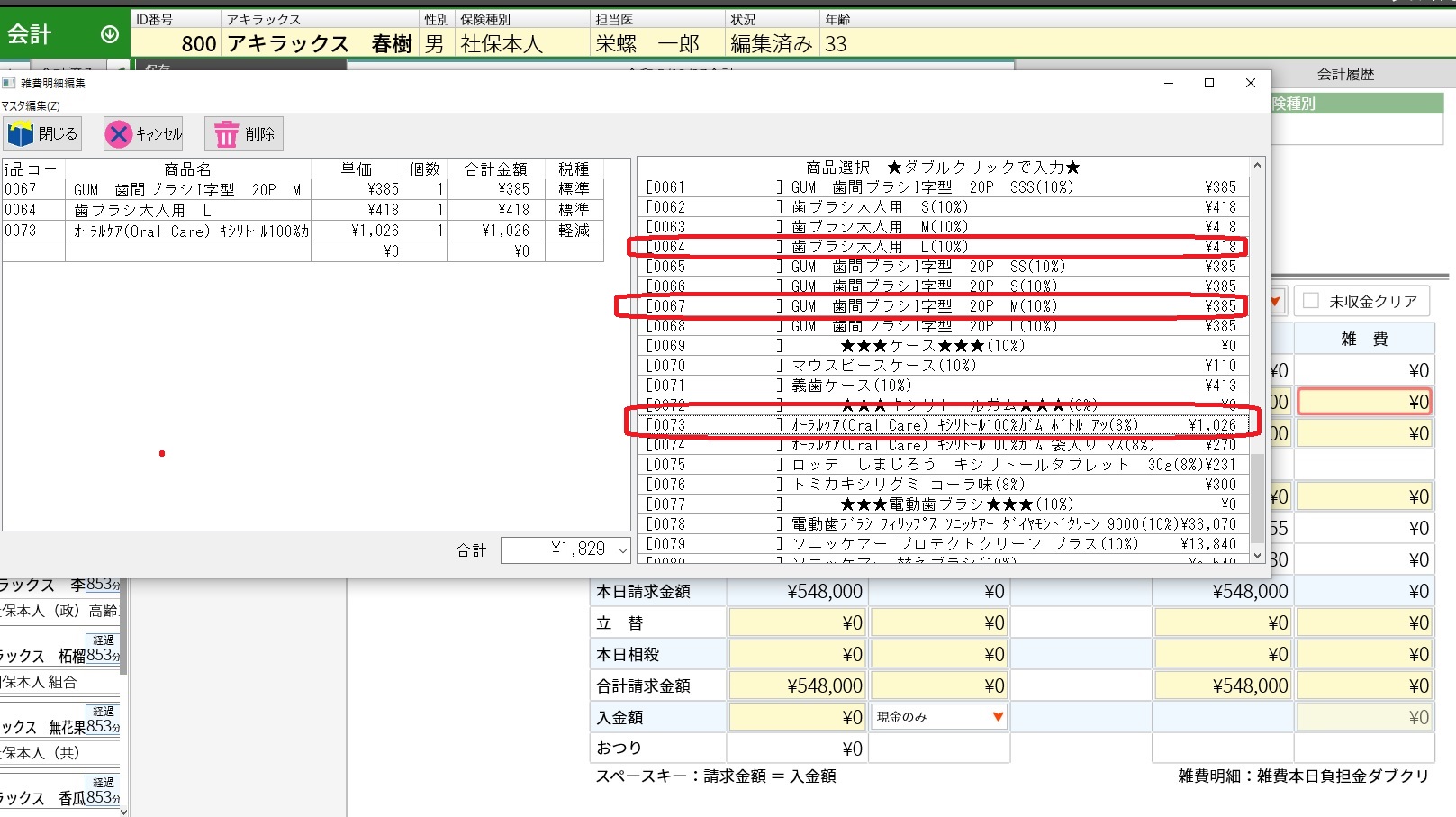
Task: Switch to the 会計履歴 tab
Action: coord(1345,74)
